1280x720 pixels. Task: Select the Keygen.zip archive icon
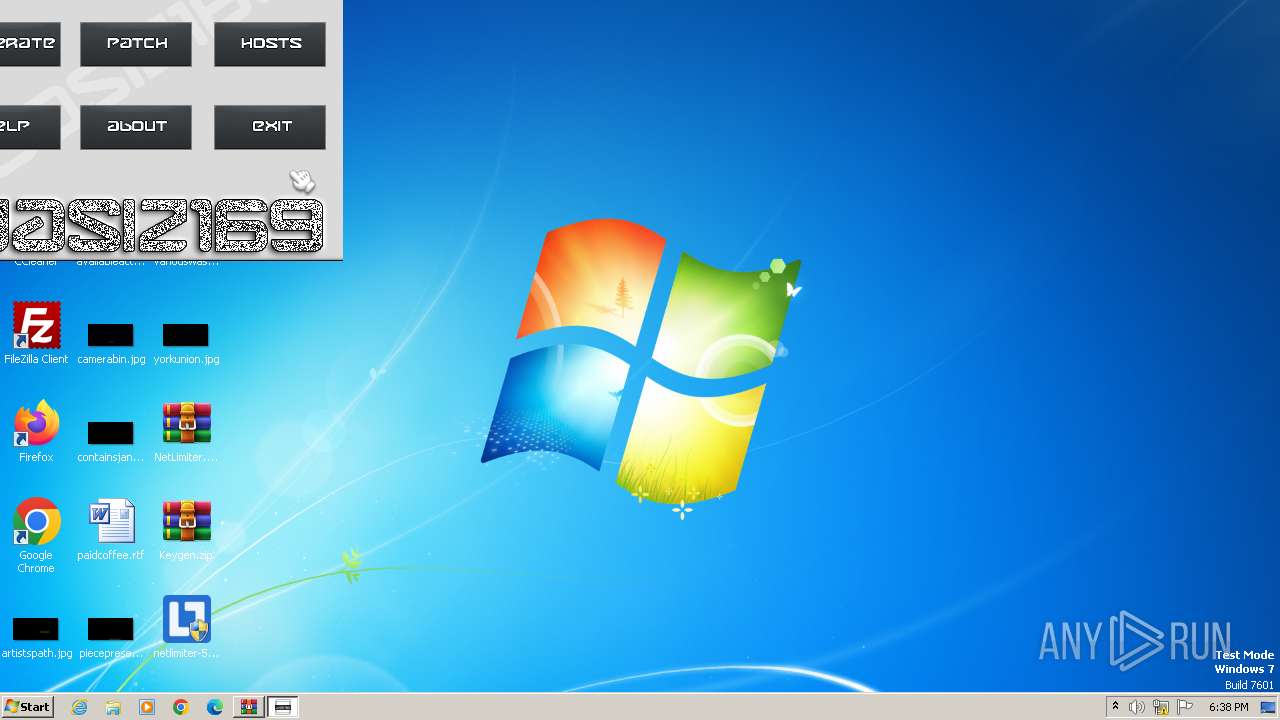pyautogui.click(x=186, y=530)
